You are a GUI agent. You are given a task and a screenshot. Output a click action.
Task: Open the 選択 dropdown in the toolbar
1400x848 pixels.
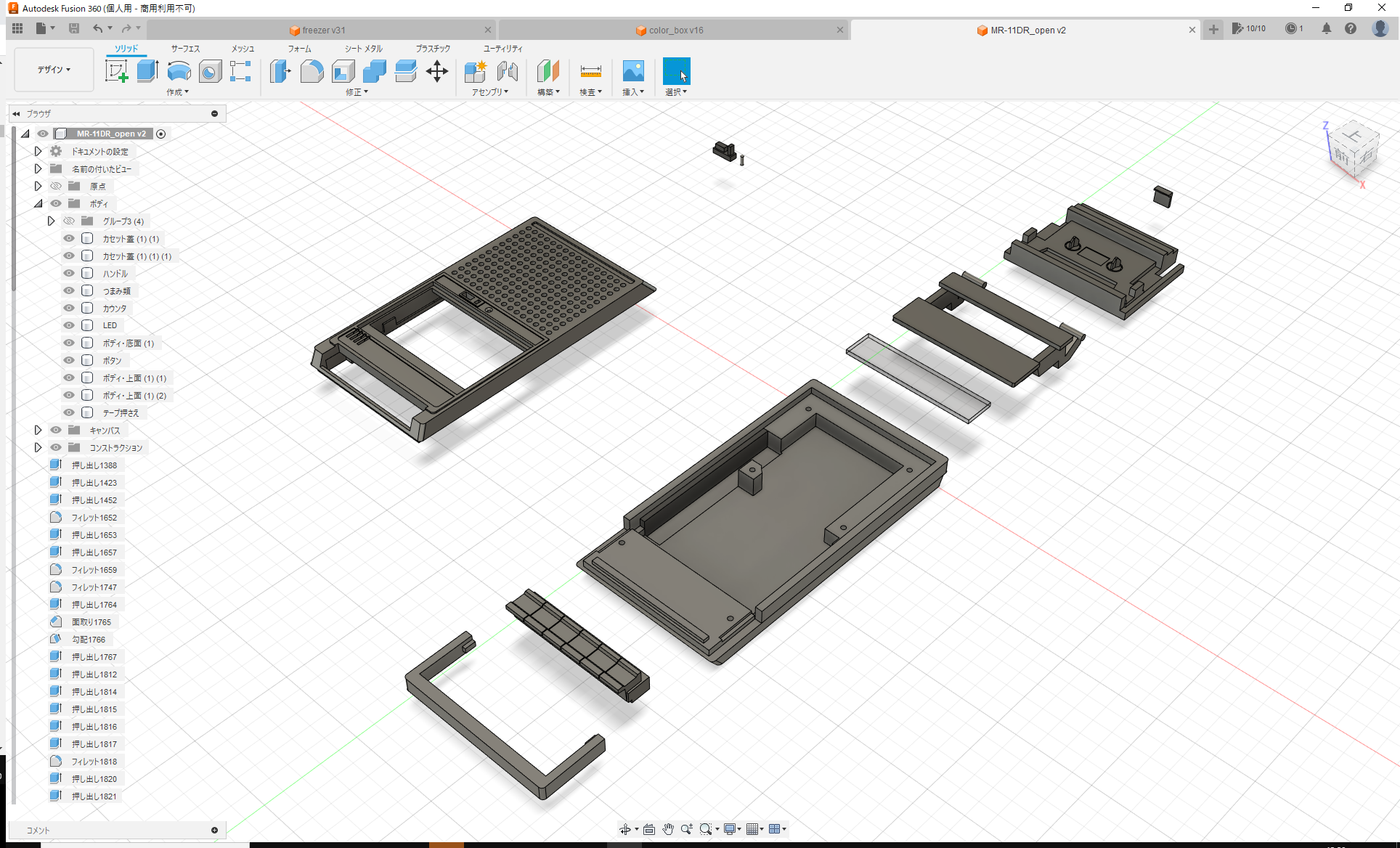tap(676, 91)
